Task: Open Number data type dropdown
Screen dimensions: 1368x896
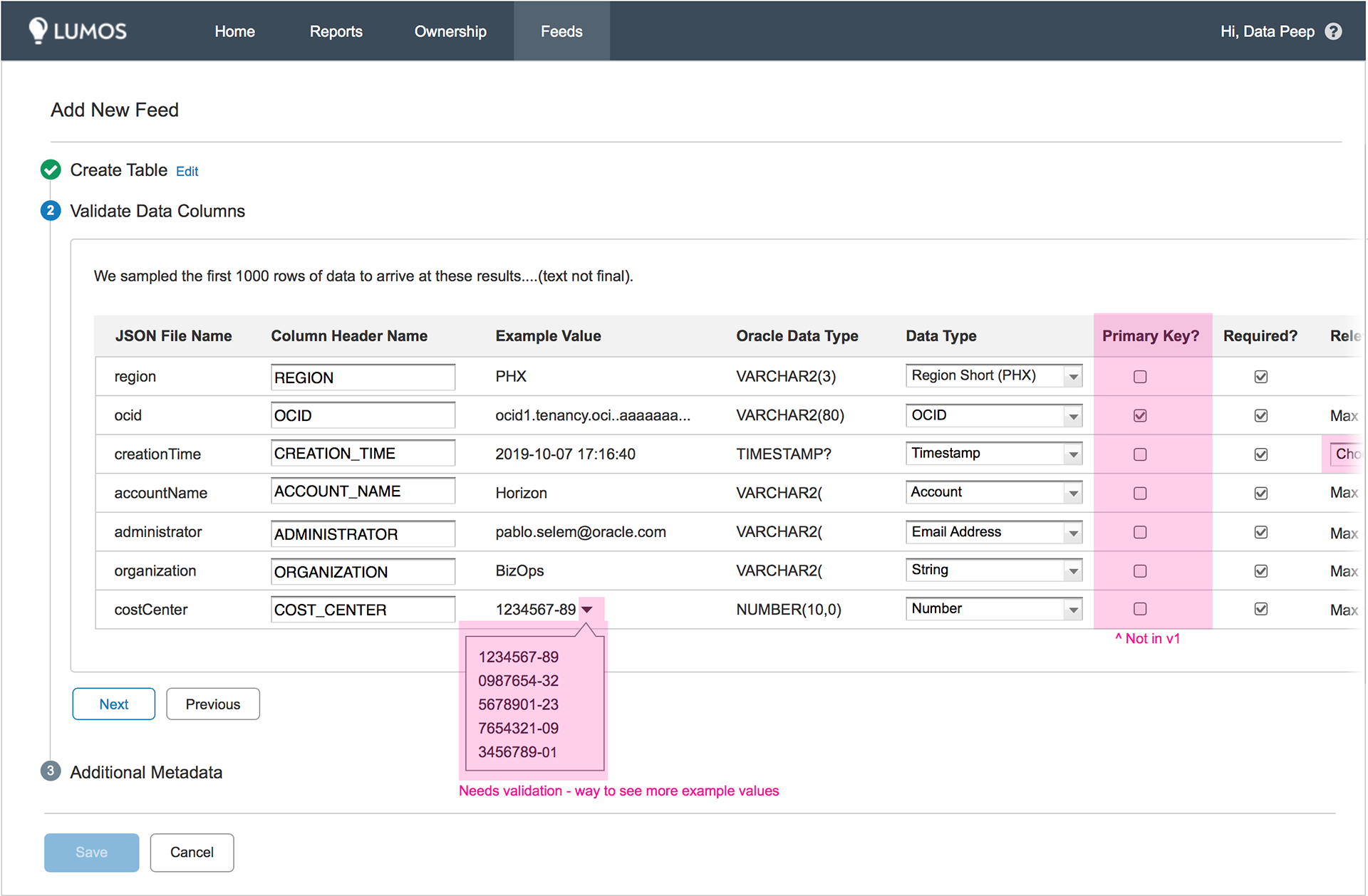Action: pyautogui.click(x=994, y=609)
